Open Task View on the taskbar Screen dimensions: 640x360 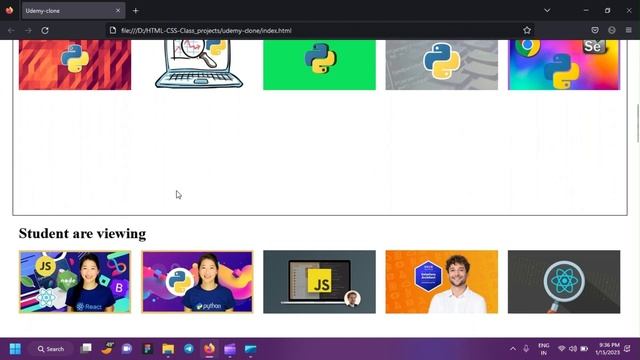pos(86,349)
